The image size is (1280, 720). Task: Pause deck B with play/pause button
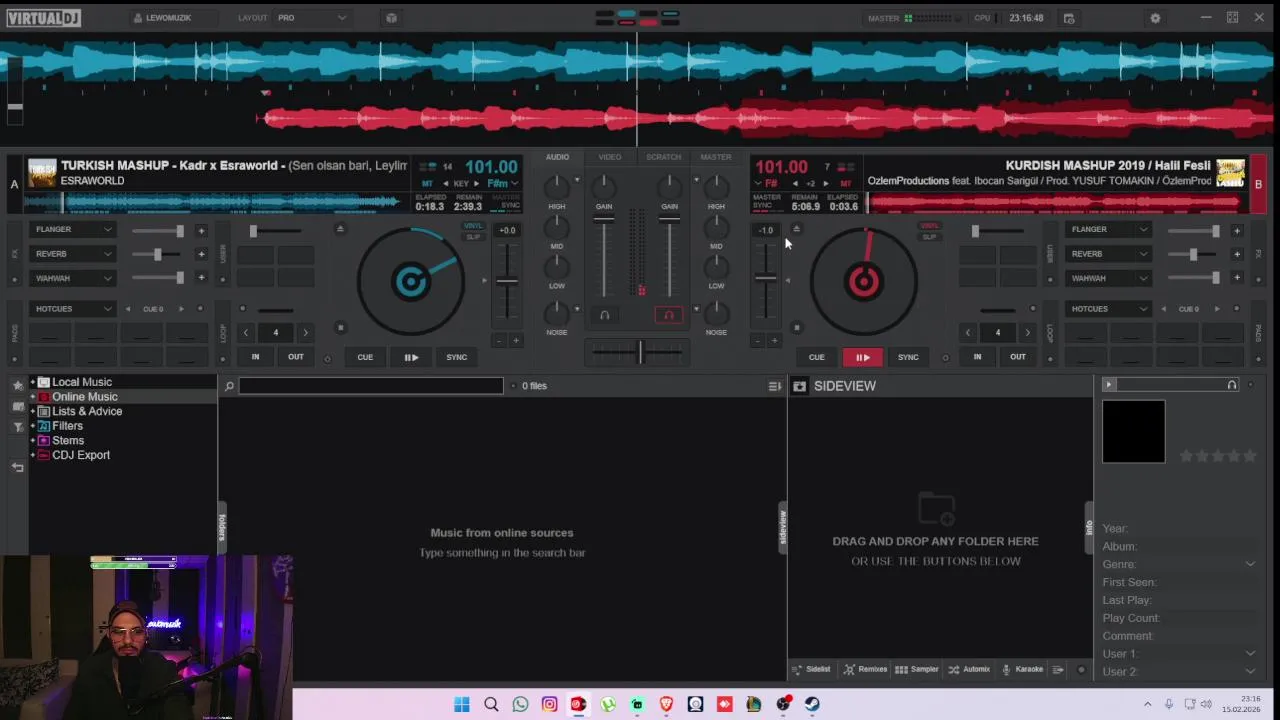click(x=862, y=357)
